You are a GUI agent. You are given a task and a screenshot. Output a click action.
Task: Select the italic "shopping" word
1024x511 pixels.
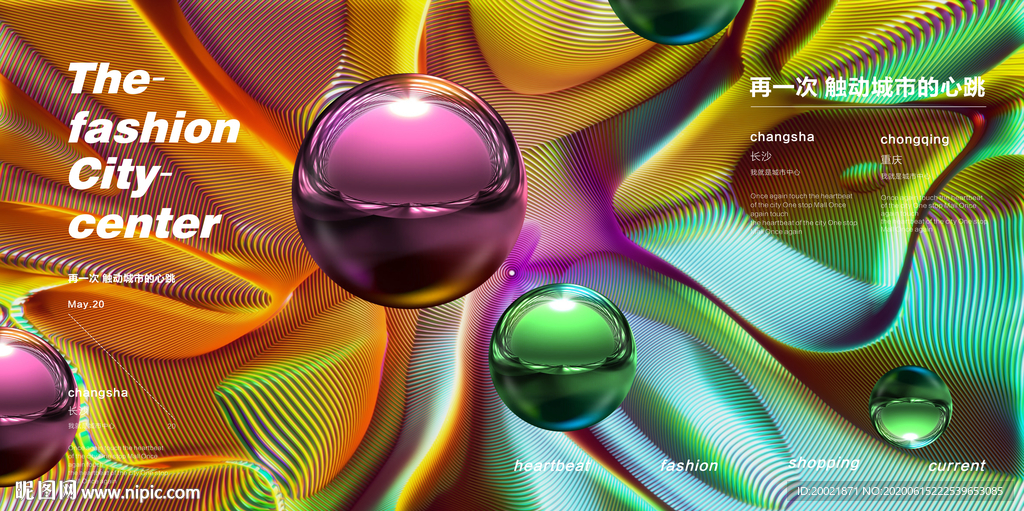pos(824,463)
